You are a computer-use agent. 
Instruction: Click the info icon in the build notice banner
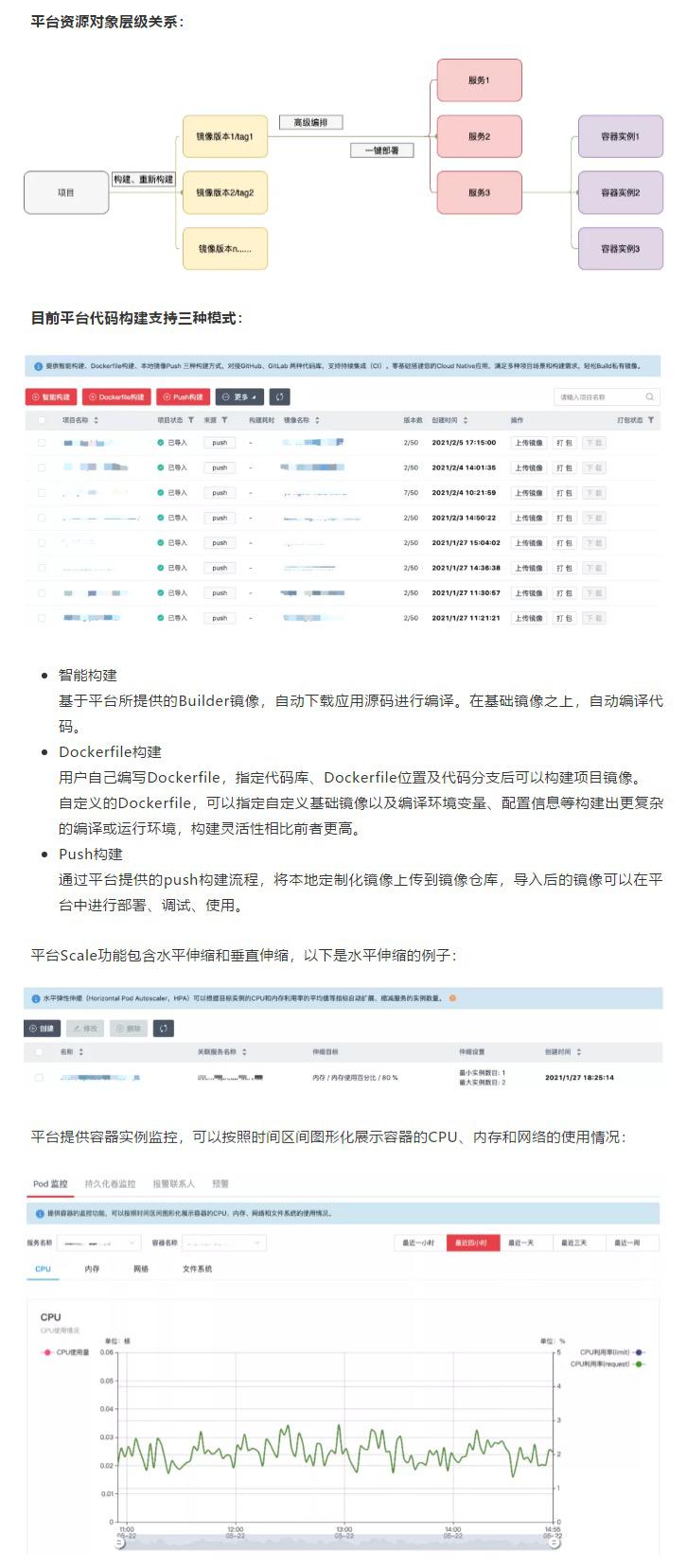click(38, 365)
